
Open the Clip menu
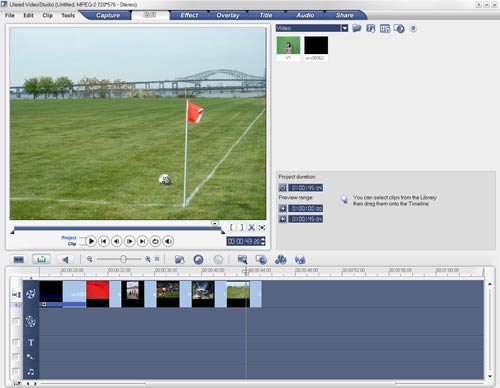47,15
